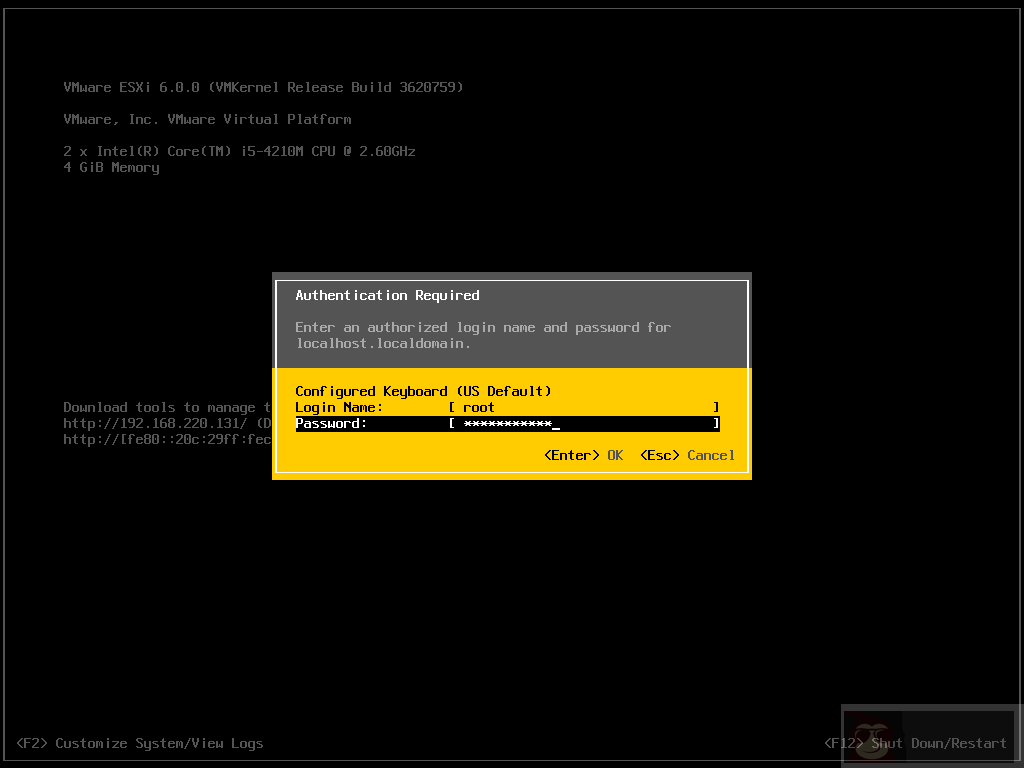Click the root username text

[x=478, y=407]
